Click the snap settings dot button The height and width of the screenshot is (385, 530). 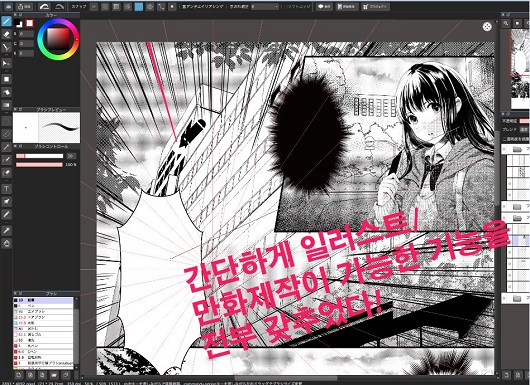172,6
